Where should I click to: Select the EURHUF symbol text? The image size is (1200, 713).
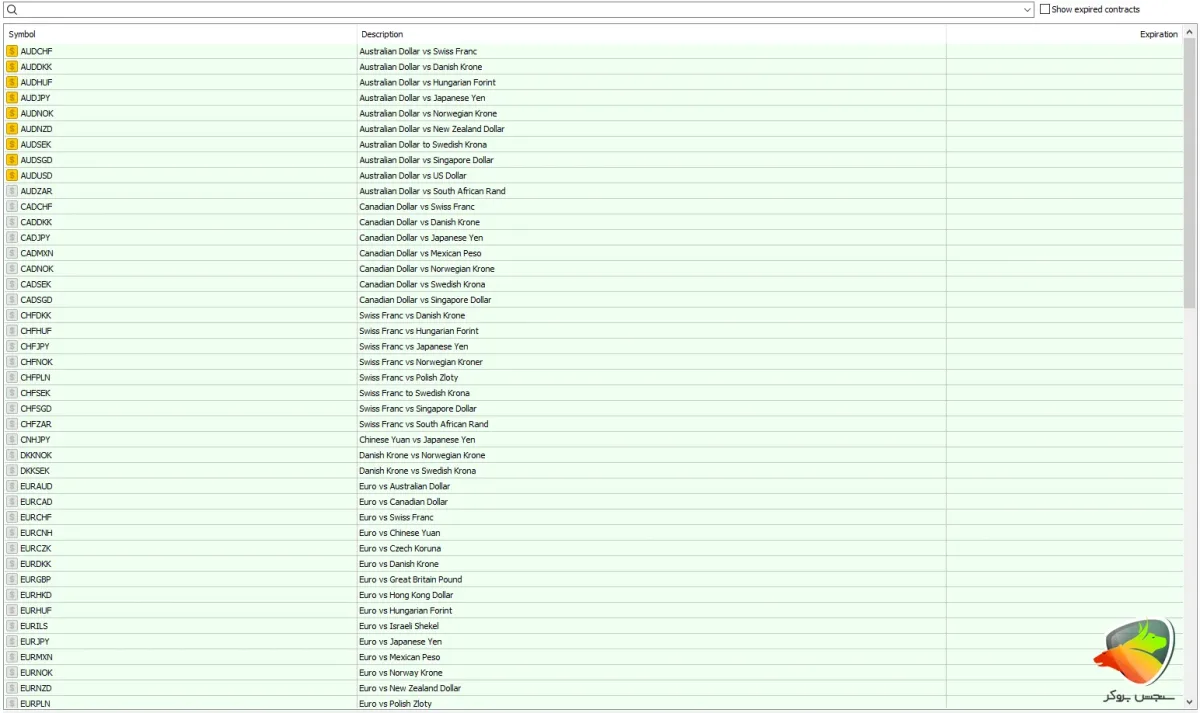36,610
